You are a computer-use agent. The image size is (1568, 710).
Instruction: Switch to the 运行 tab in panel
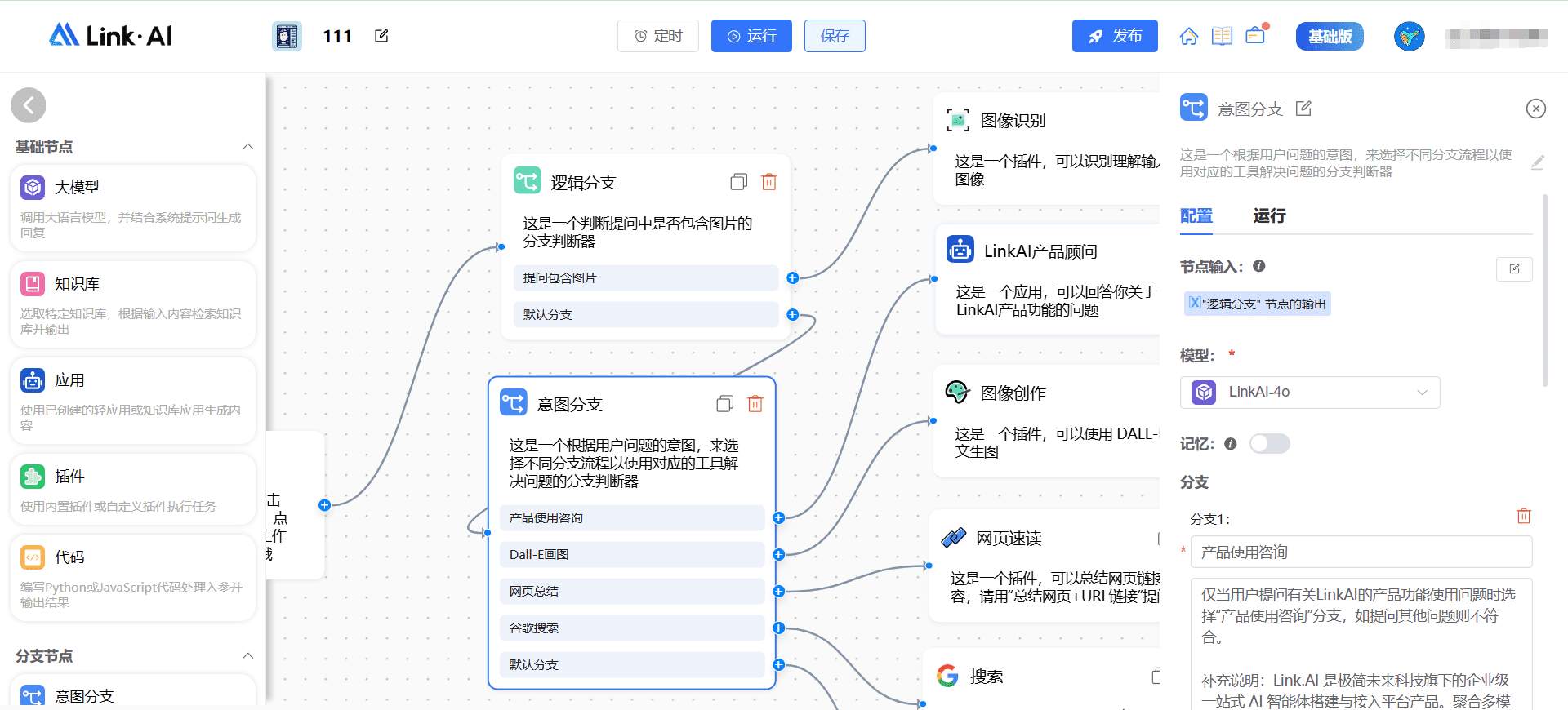click(1269, 215)
